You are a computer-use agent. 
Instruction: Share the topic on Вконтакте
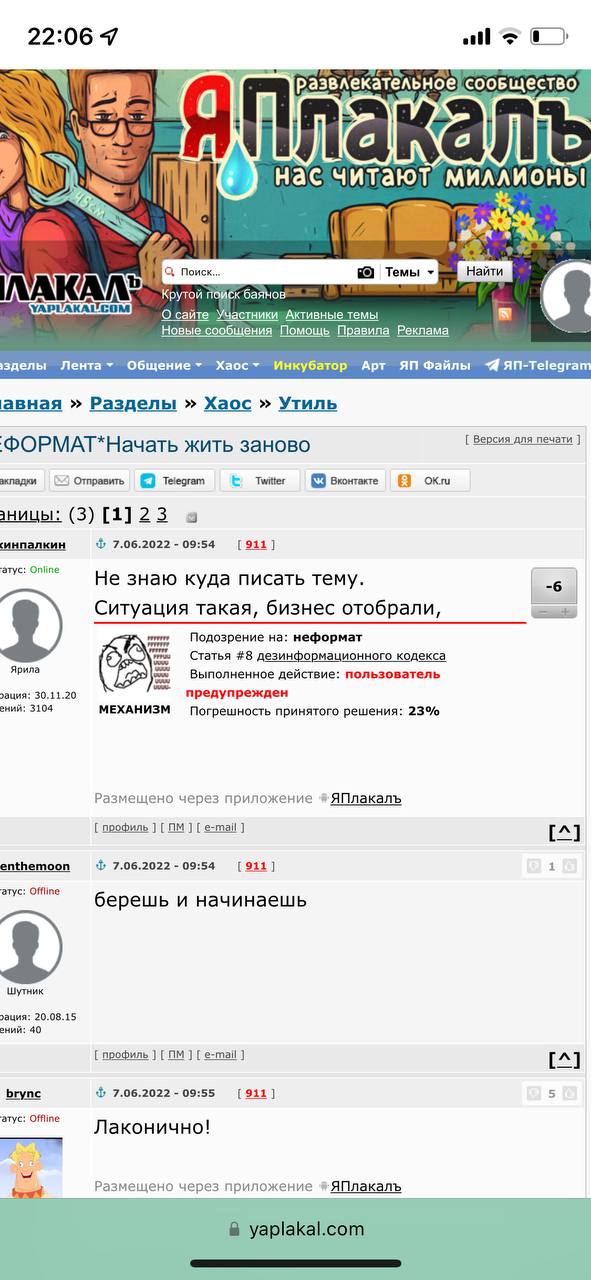pos(345,481)
